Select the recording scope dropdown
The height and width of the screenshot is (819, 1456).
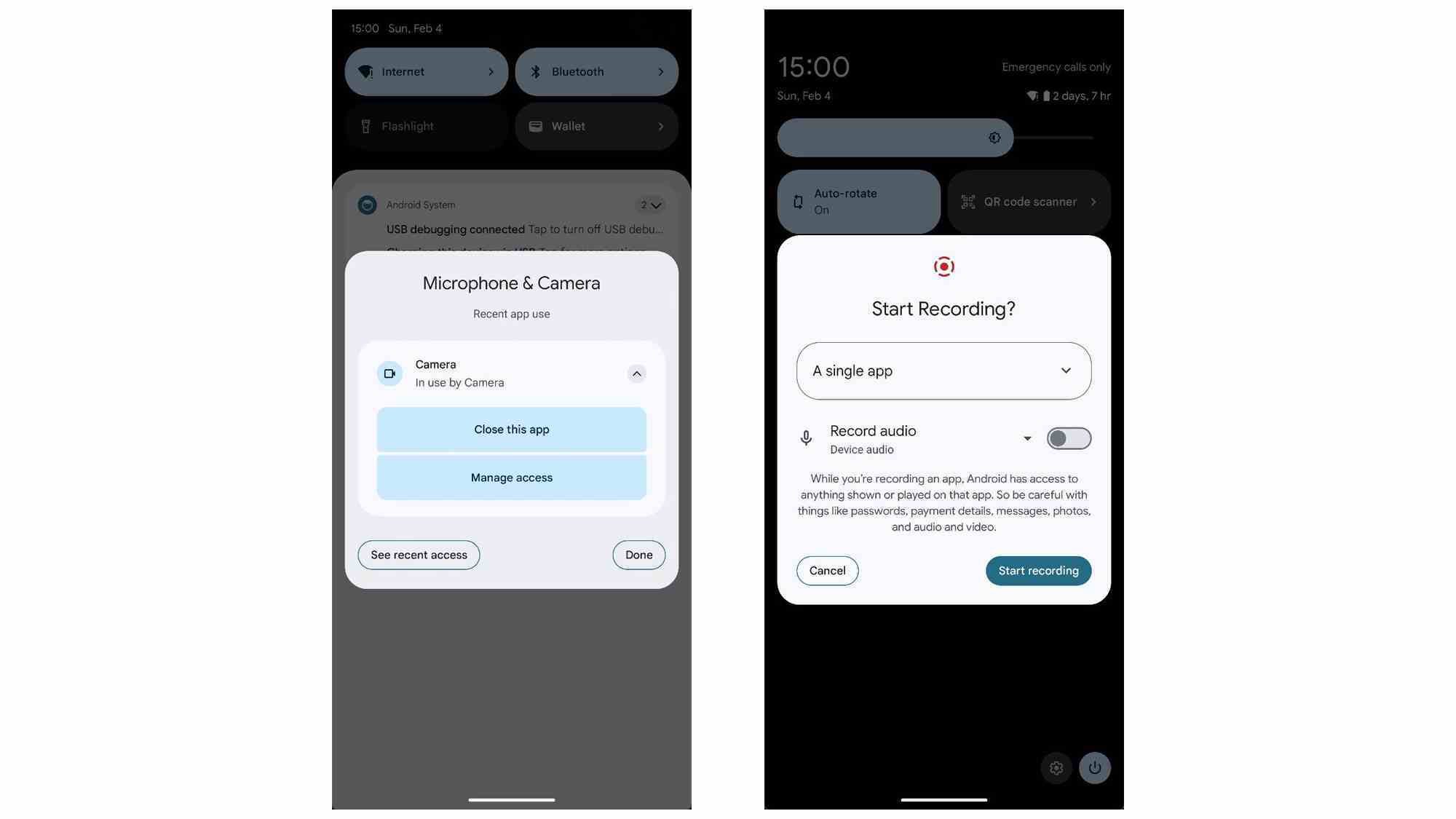pos(943,370)
